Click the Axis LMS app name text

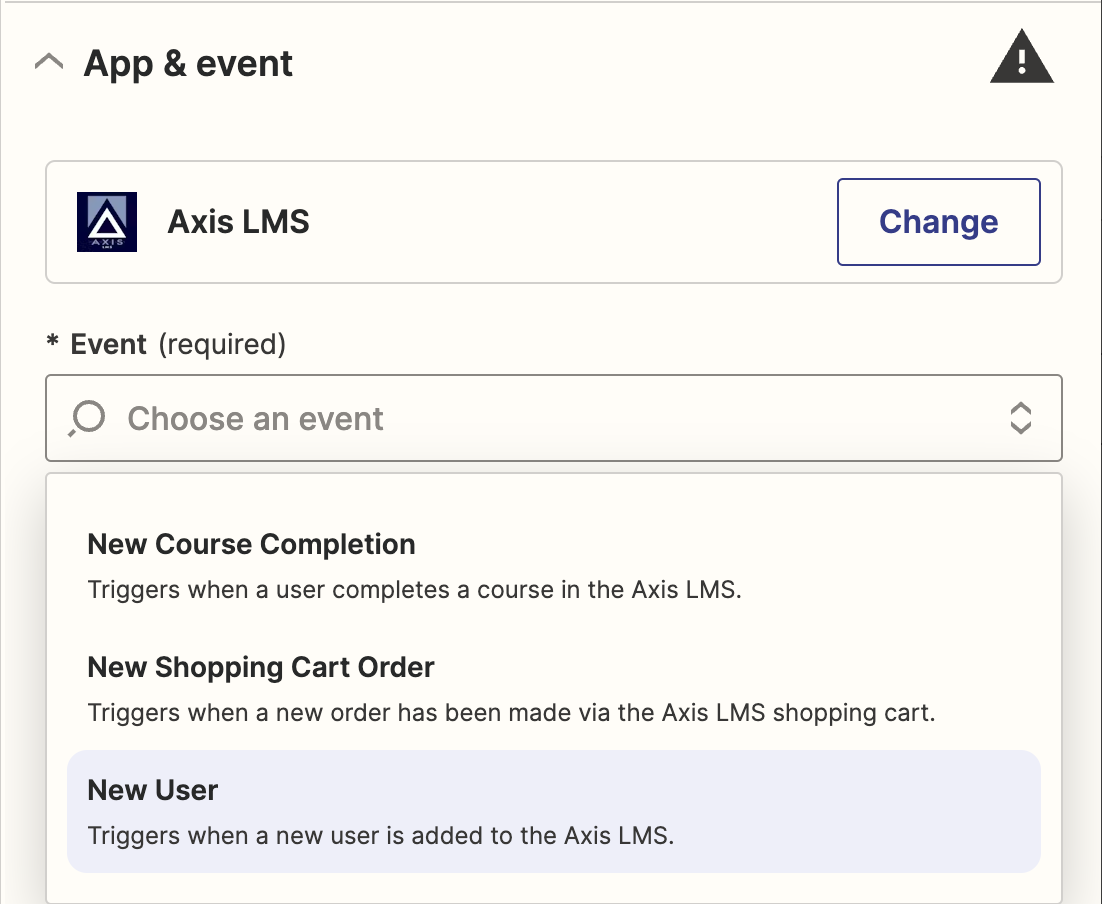[x=238, y=221]
